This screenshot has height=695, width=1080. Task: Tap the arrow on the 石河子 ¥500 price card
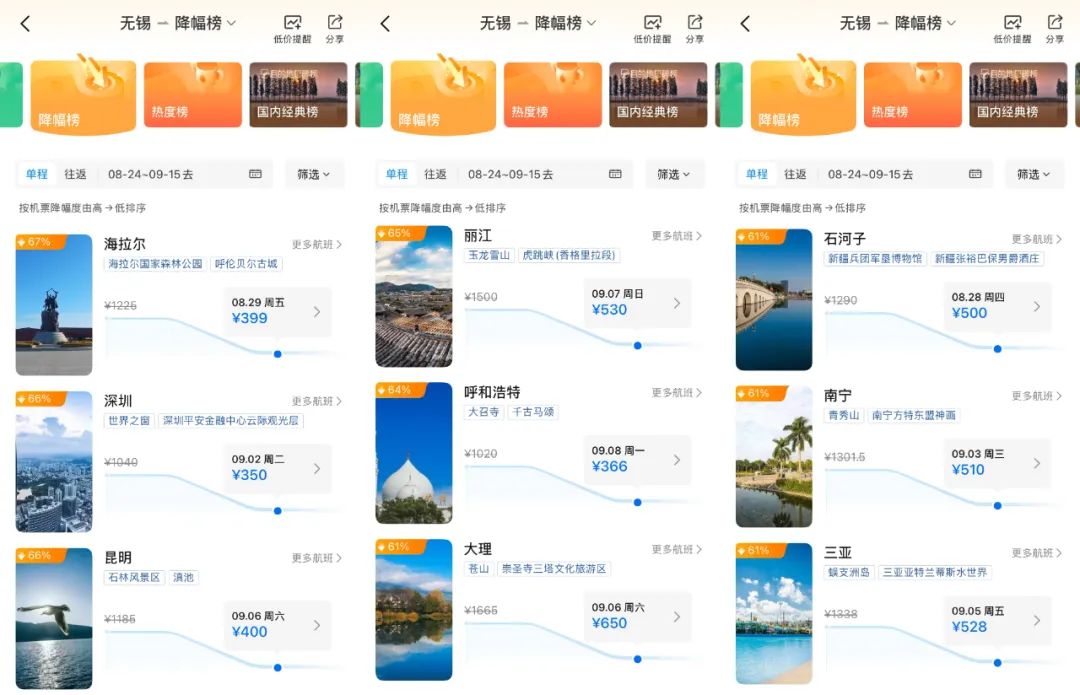tap(1037, 306)
